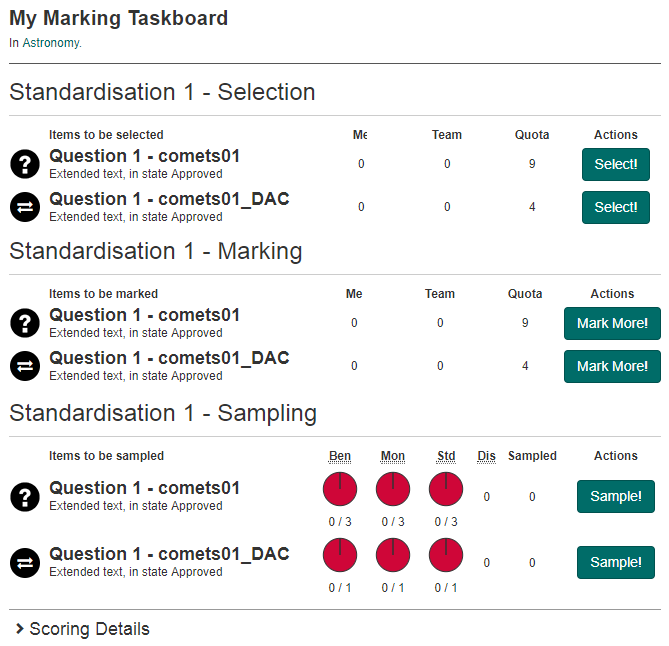Click Mark More! for comets01_DAC
The width and height of the screenshot is (669, 646).
pos(612,366)
